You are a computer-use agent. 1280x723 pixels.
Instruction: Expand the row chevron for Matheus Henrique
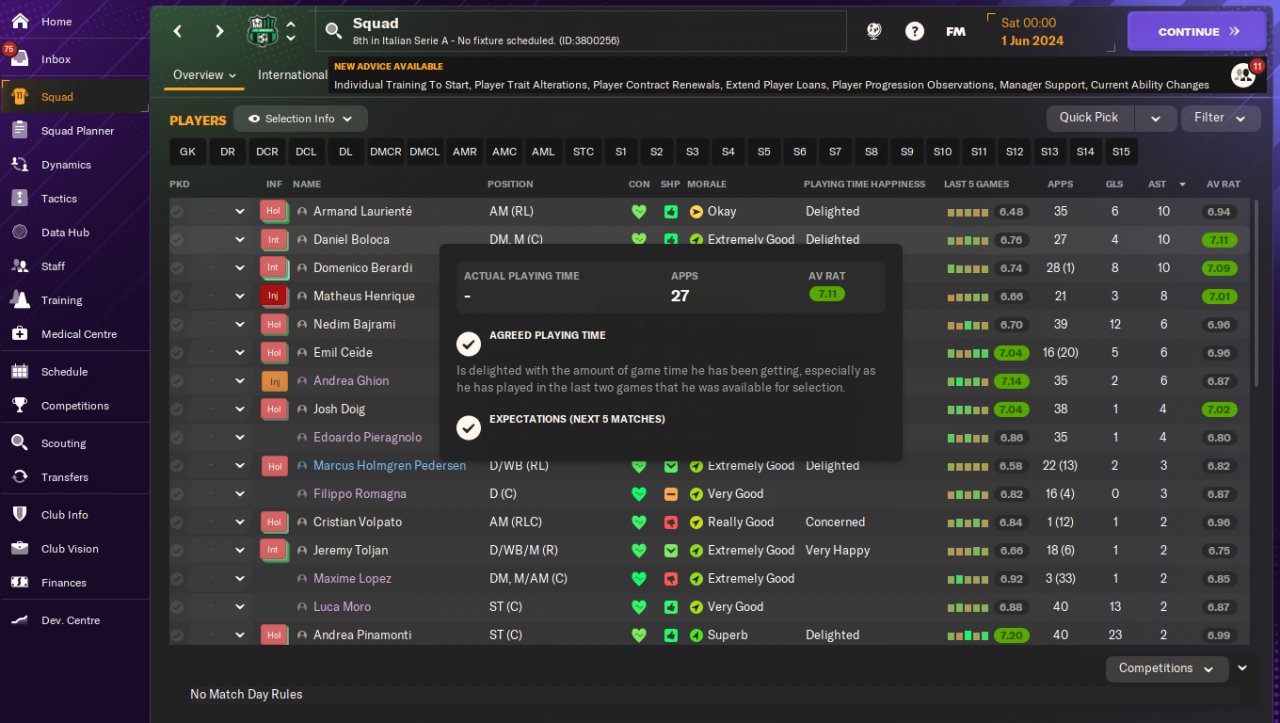(240, 296)
